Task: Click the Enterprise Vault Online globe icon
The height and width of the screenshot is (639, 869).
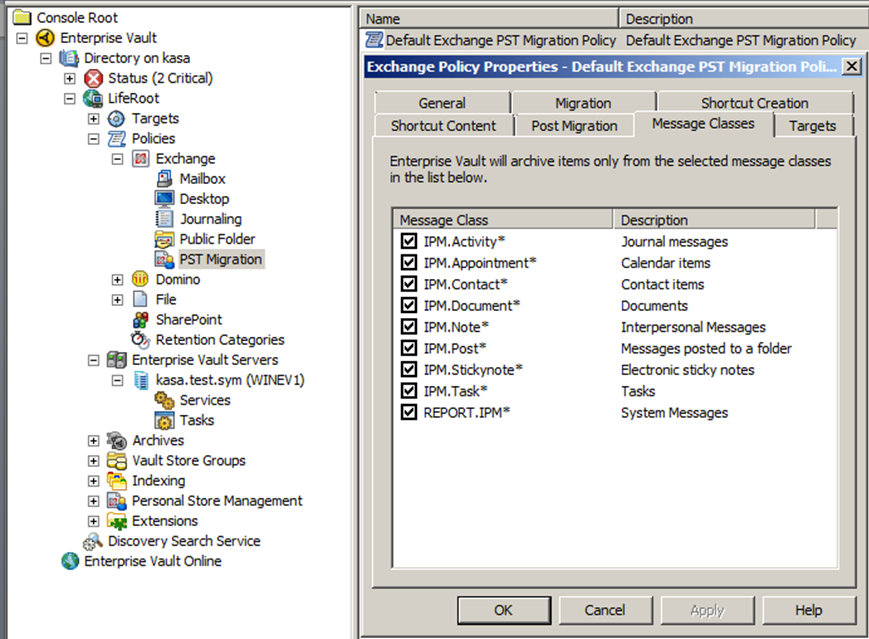Action: point(70,561)
